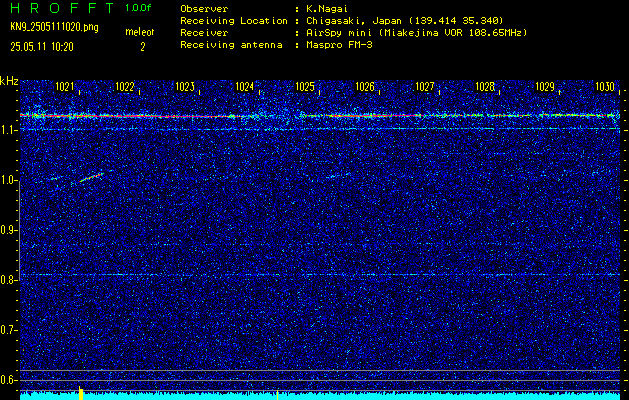Click the short faint echo left of the streak
This screenshot has height=400, width=629.
(56, 178)
